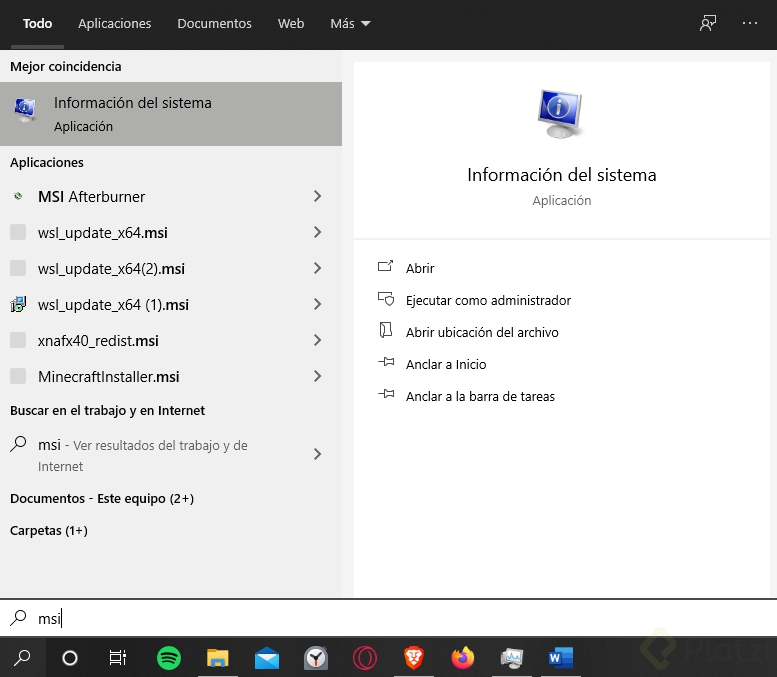777x677 pixels.
Task: Click the shield icon for run as administrator
Action: [x=386, y=299]
